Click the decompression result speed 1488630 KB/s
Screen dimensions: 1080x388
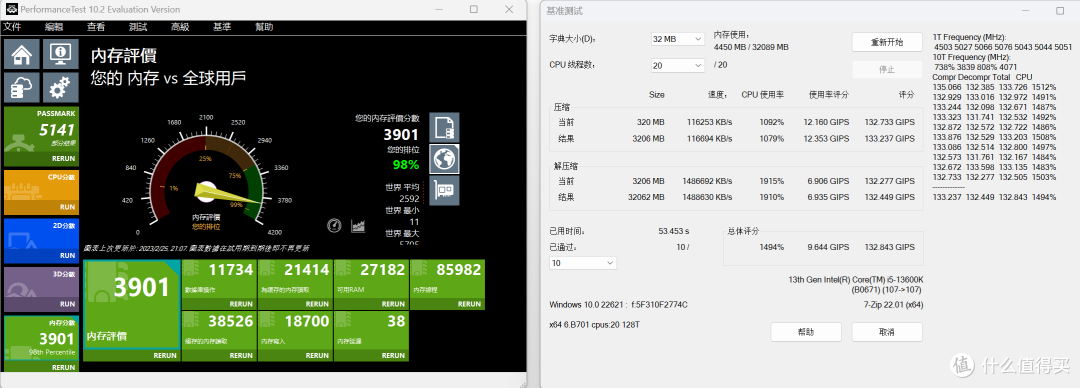click(707, 197)
